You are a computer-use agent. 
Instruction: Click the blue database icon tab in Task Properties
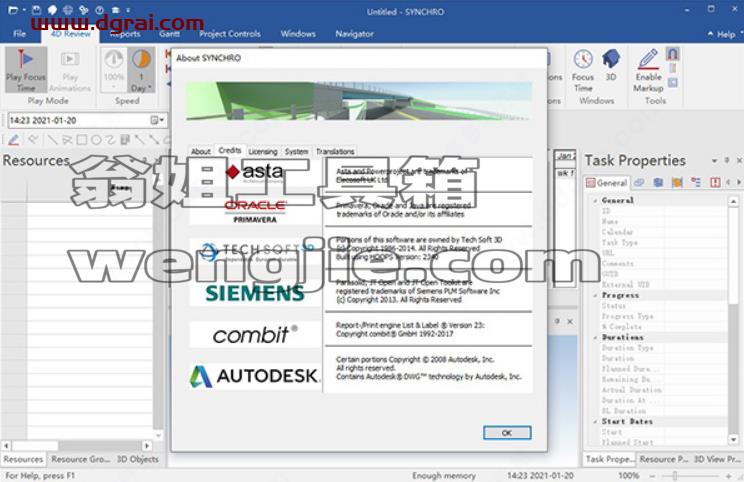[x=658, y=183]
